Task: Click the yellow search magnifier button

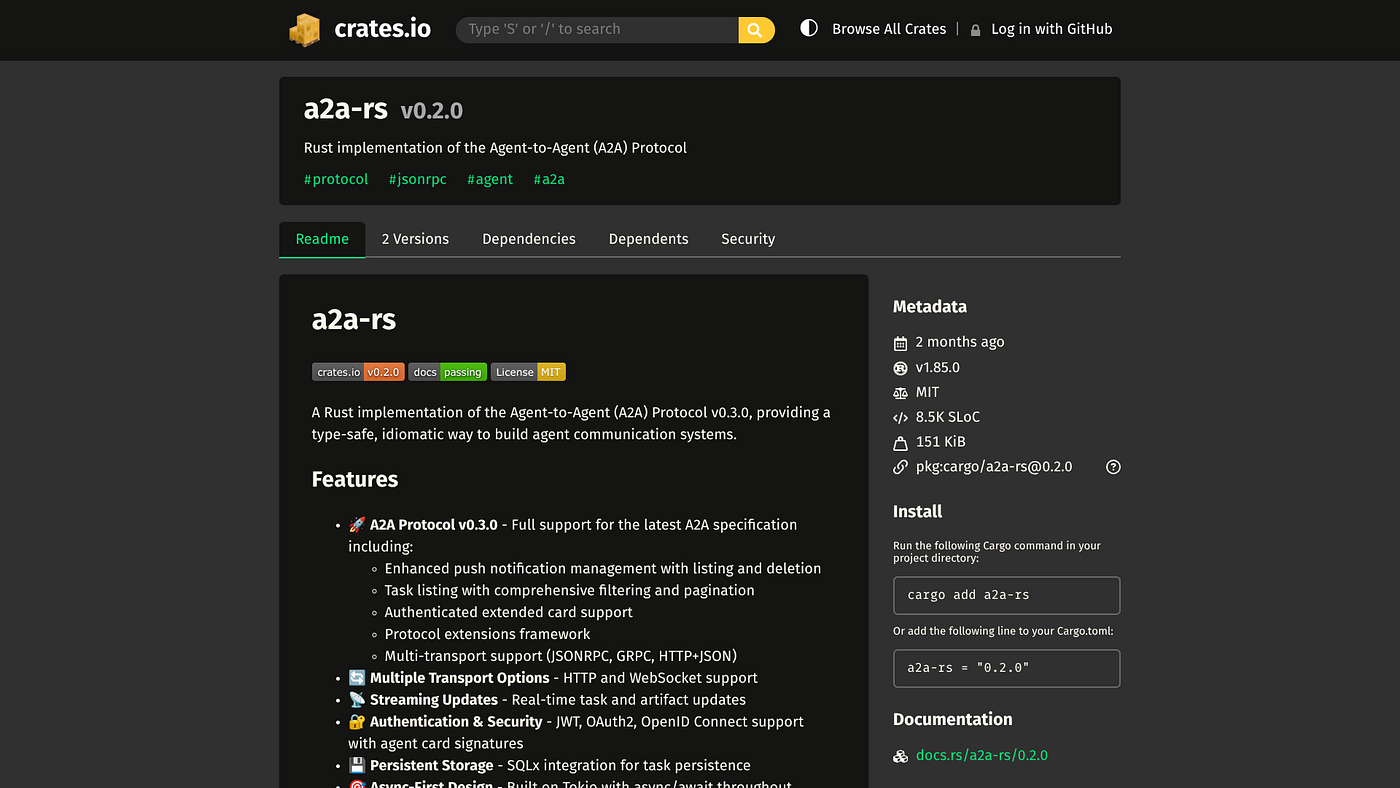Action: point(756,29)
